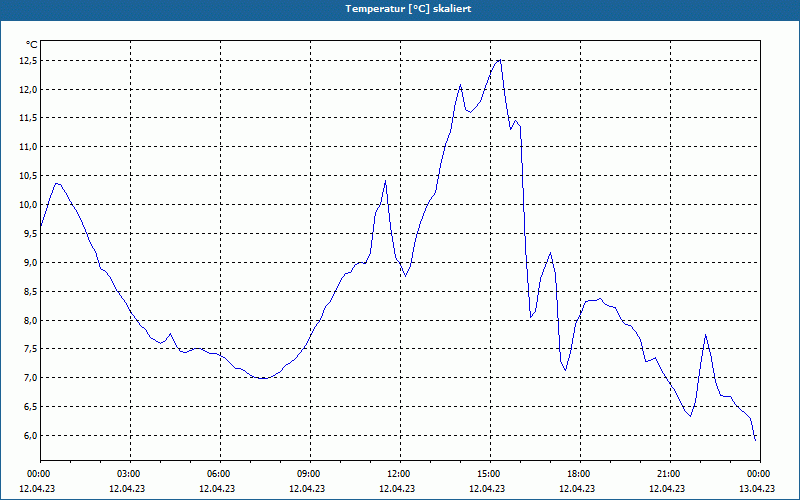Click the 6,0 y-axis value
This screenshot has width=800, height=500.
(x=30, y=436)
